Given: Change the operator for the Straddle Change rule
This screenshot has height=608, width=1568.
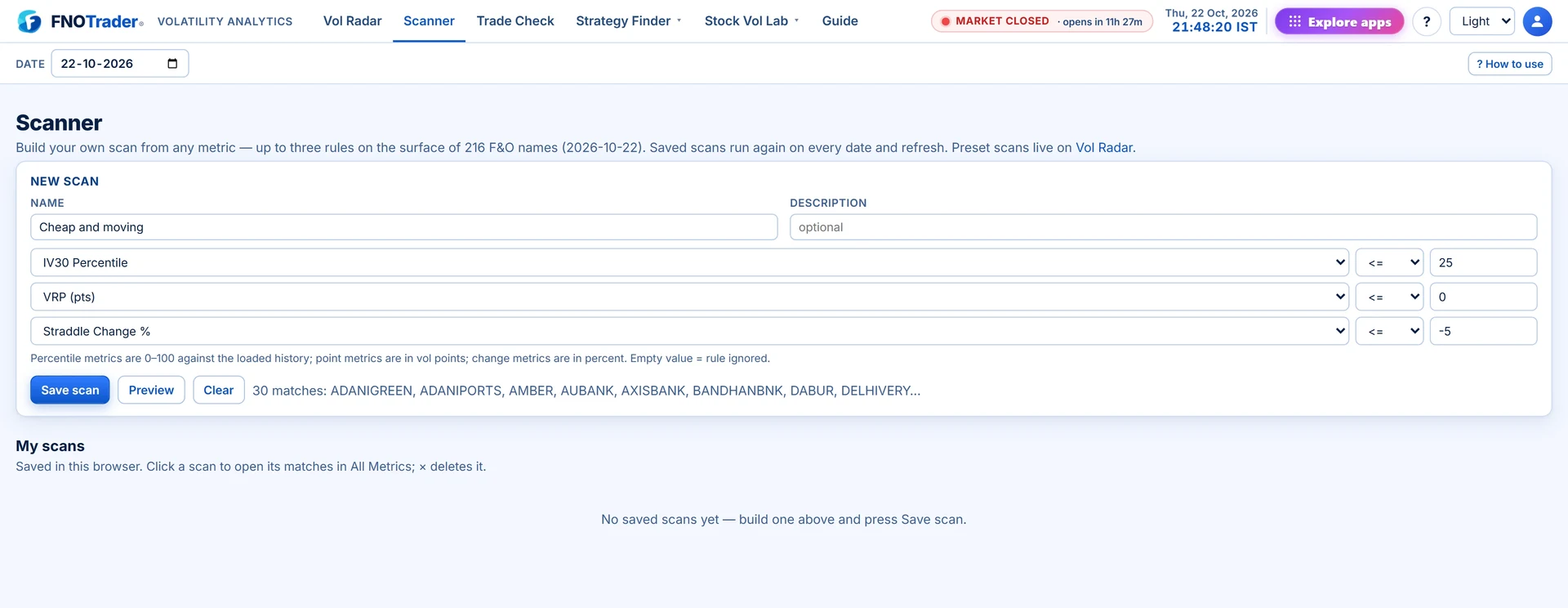Looking at the screenshot, I should pos(1389,331).
